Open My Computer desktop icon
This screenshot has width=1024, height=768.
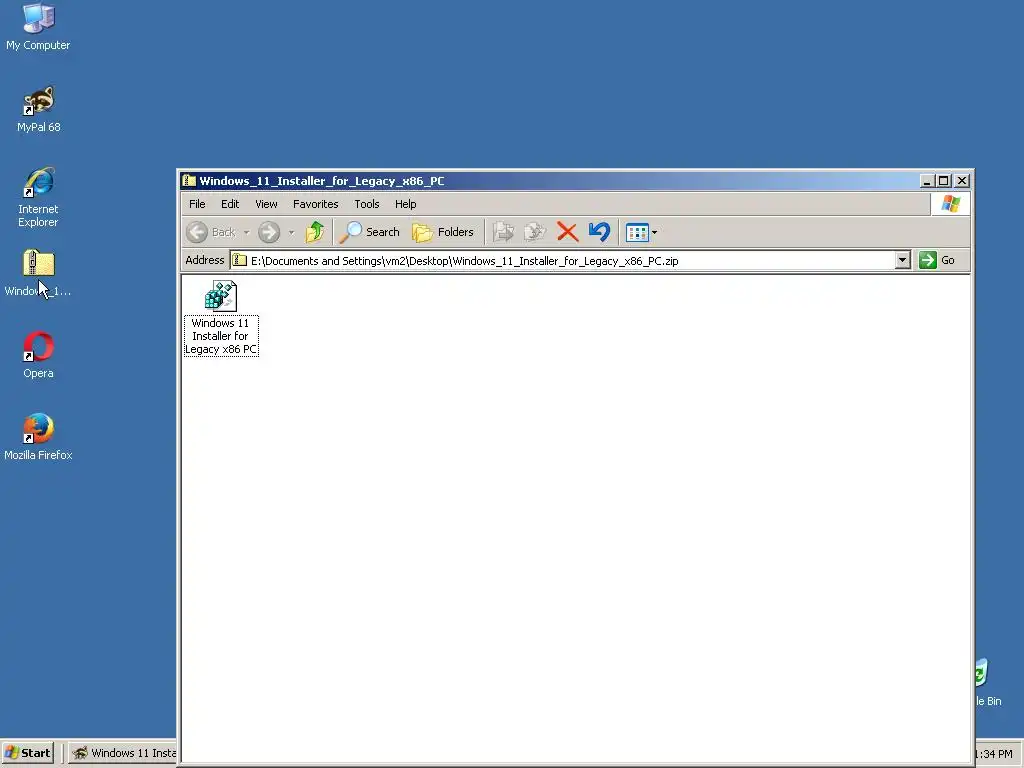[x=38, y=27]
